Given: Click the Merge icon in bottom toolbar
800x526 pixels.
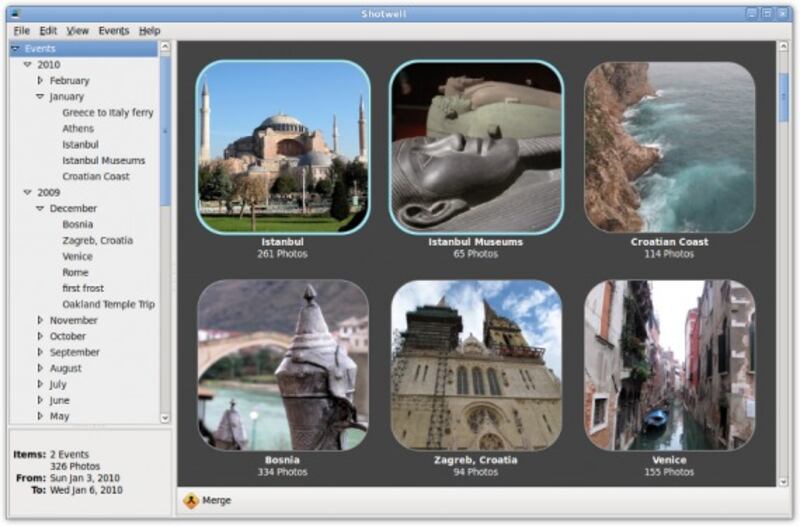Looking at the screenshot, I should tap(190, 500).
